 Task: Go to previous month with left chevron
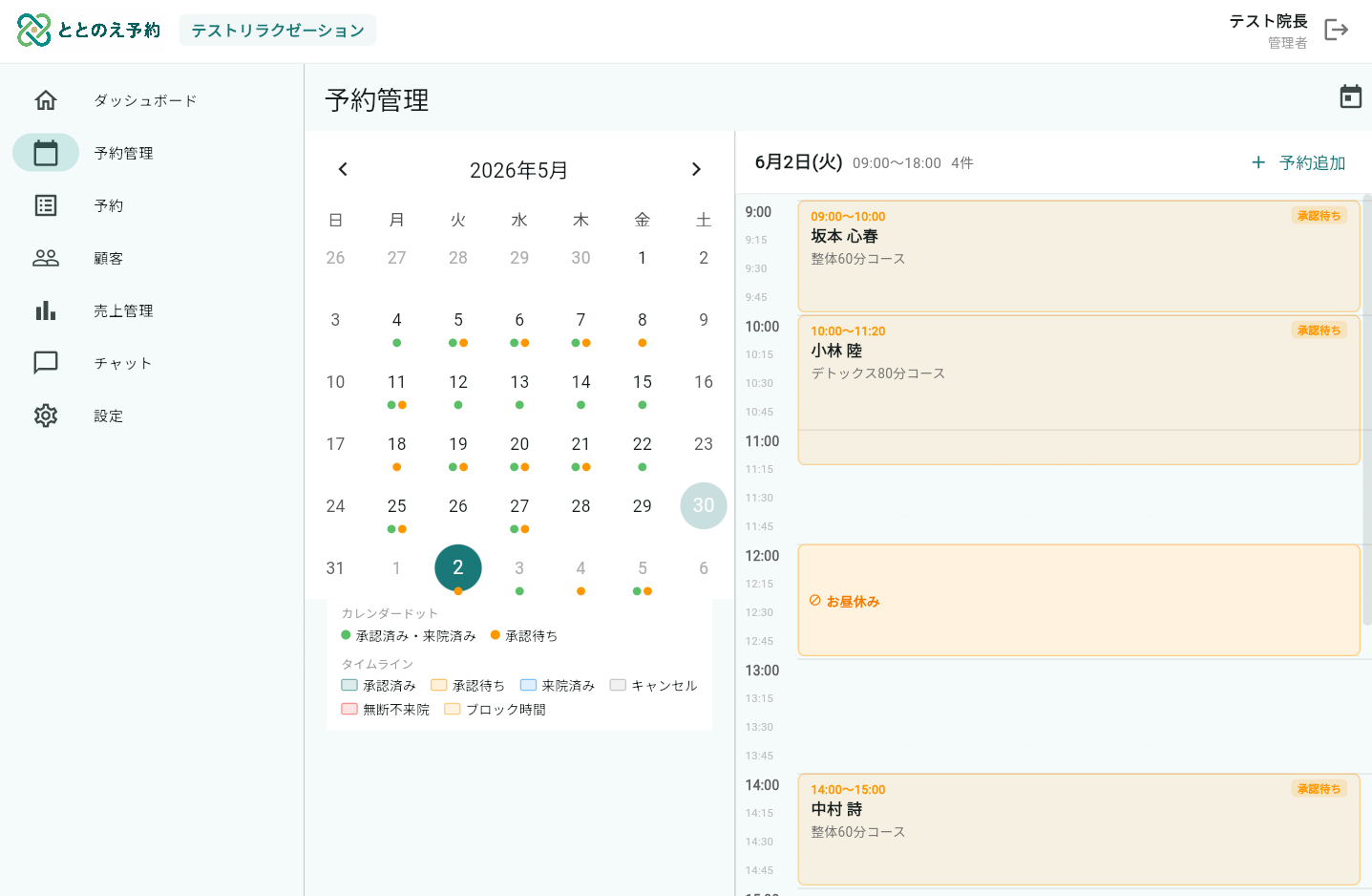[343, 169]
